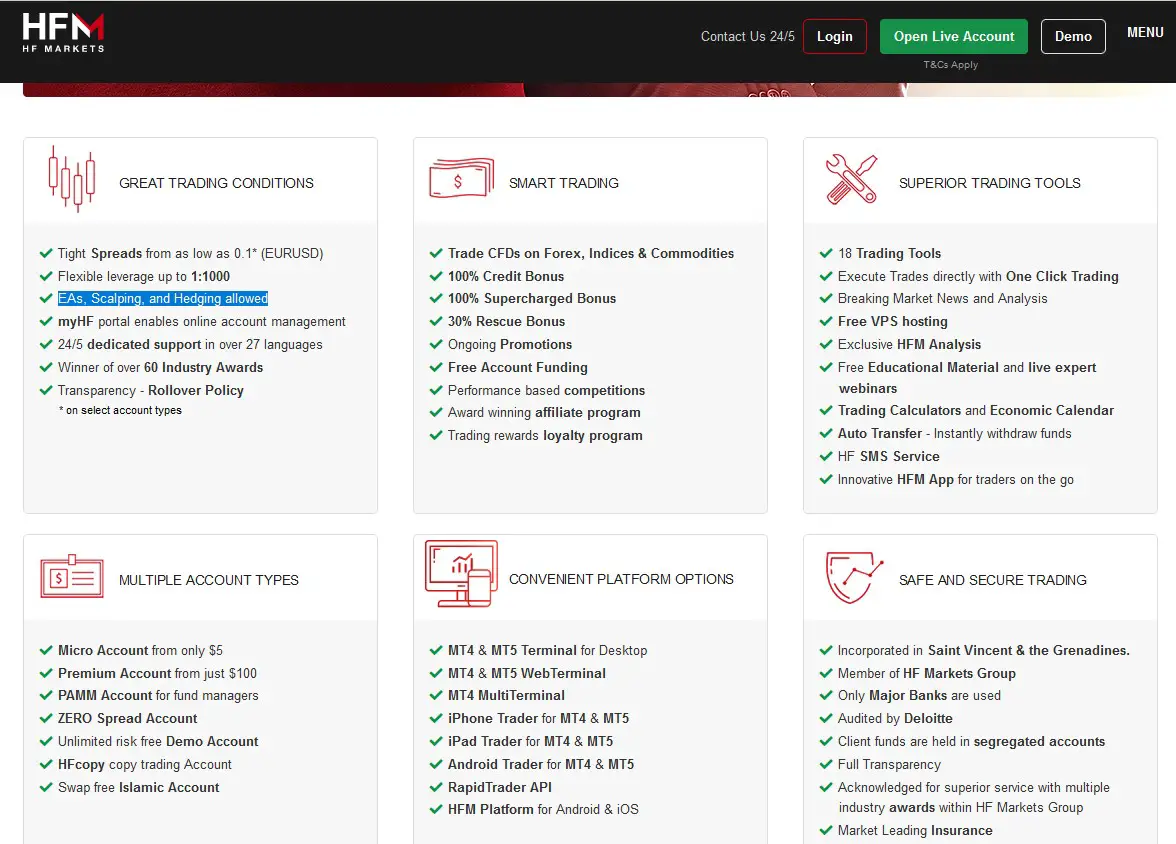The image size is (1176, 844).
Task: Click MT4 & MT5 WebTerminal
Action: (526, 673)
